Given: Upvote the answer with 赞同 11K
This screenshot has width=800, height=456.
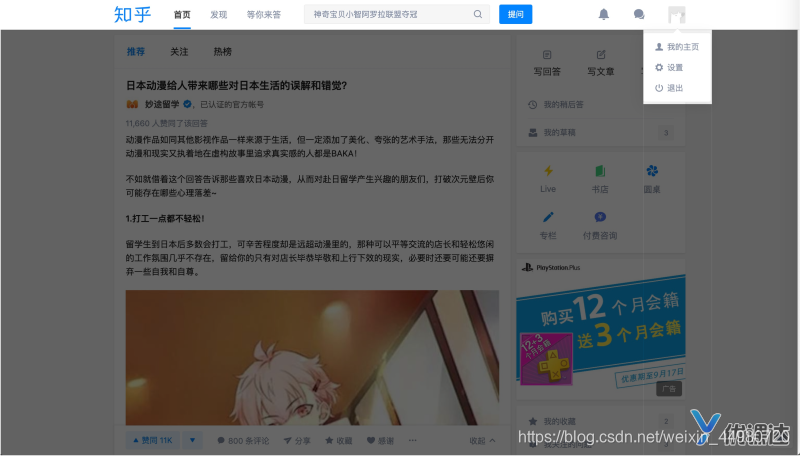Looking at the screenshot, I should tap(153, 440).
